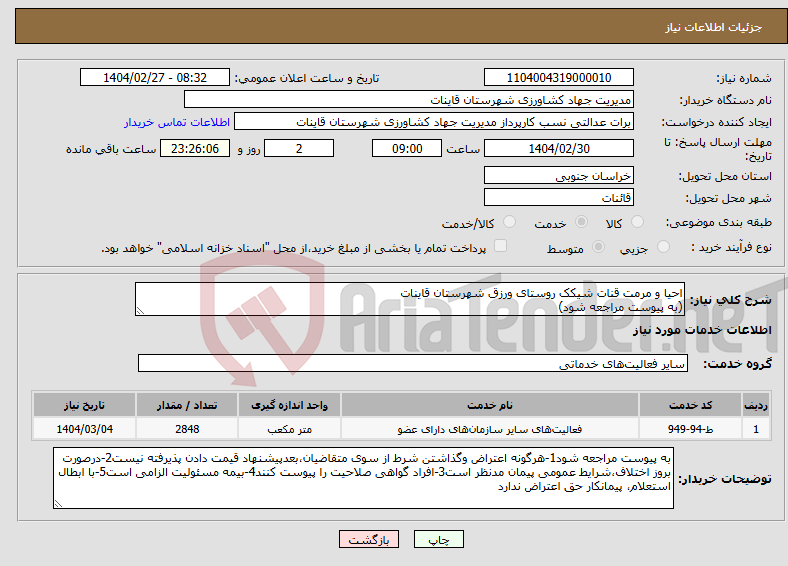Click the نوع فرآیند خرید label
Image resolution: width=788 pixels, height=566 pixels.
[x=731, y=247]
